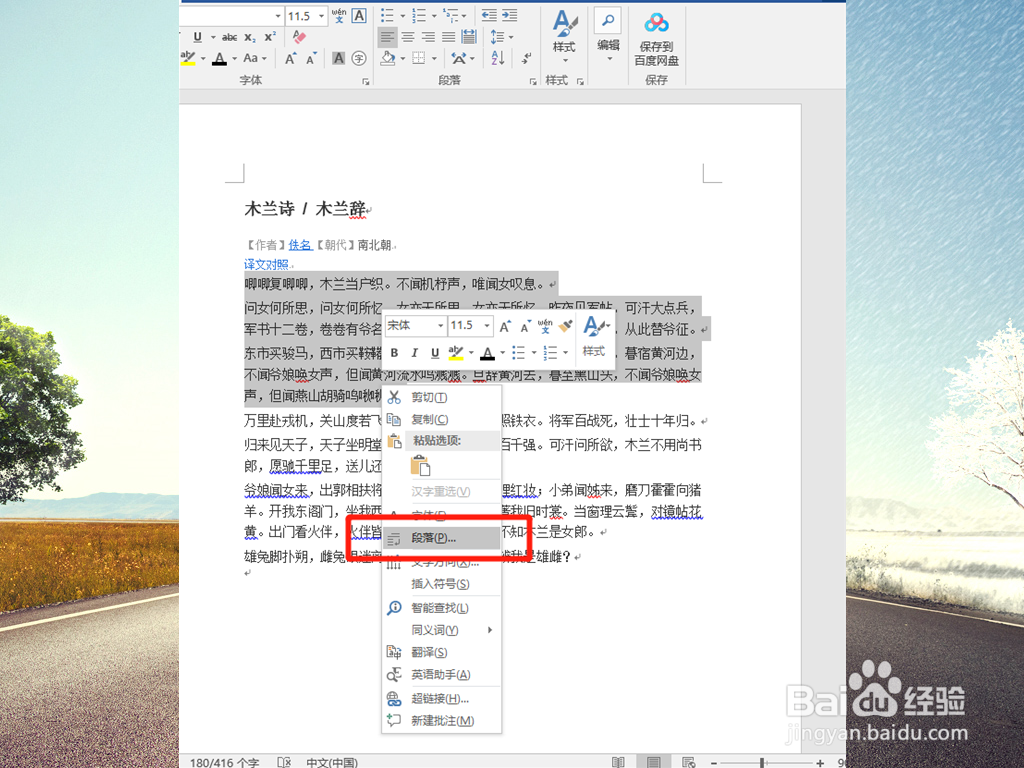Click ribbon Grow Font icon
This screenshot has height=768, width=1024.
tap(291, 59)
